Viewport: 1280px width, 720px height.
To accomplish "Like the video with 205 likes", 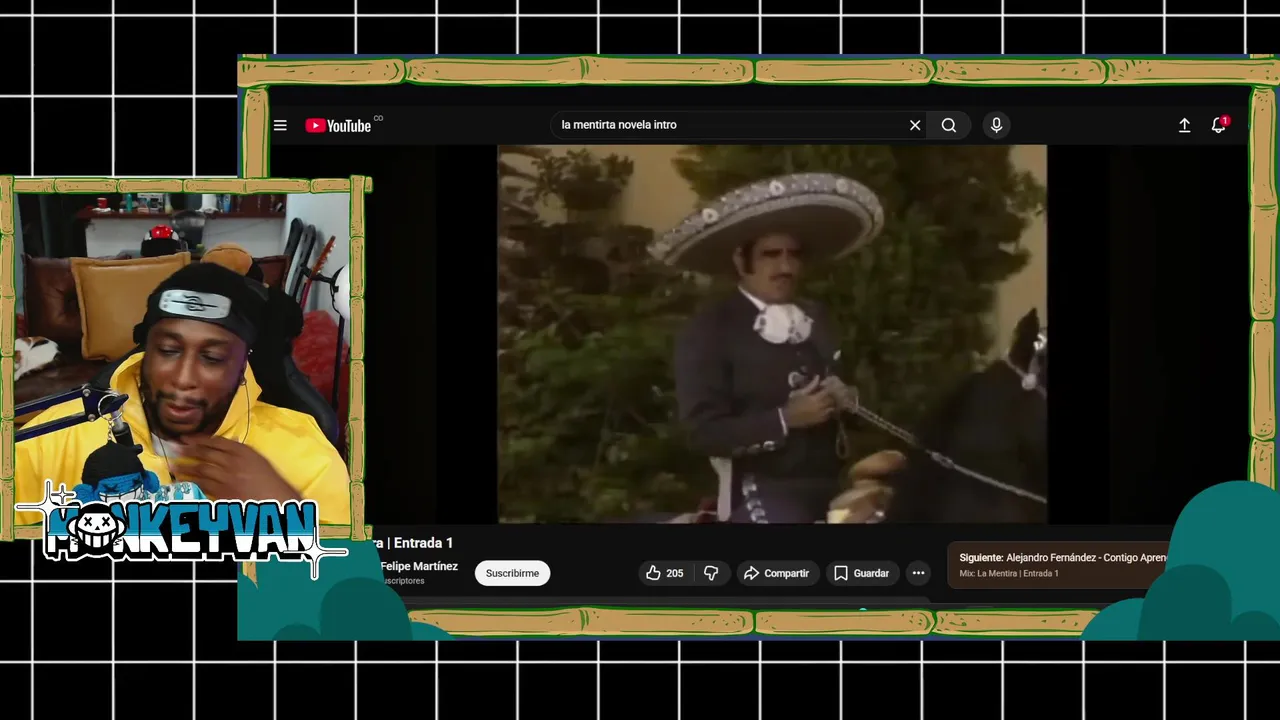I will click(x=665, y=573).
